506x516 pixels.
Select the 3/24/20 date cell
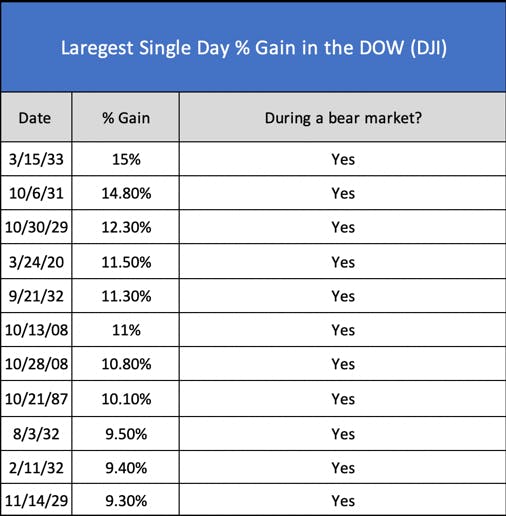[36, 262]
